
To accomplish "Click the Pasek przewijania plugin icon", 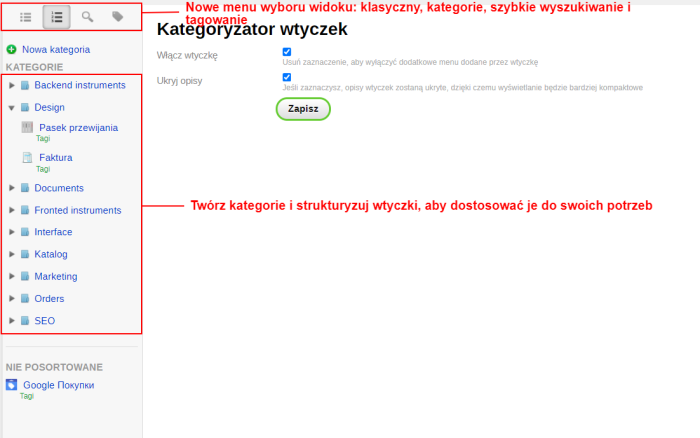I will pyautogui.click(x=27, y=127).
